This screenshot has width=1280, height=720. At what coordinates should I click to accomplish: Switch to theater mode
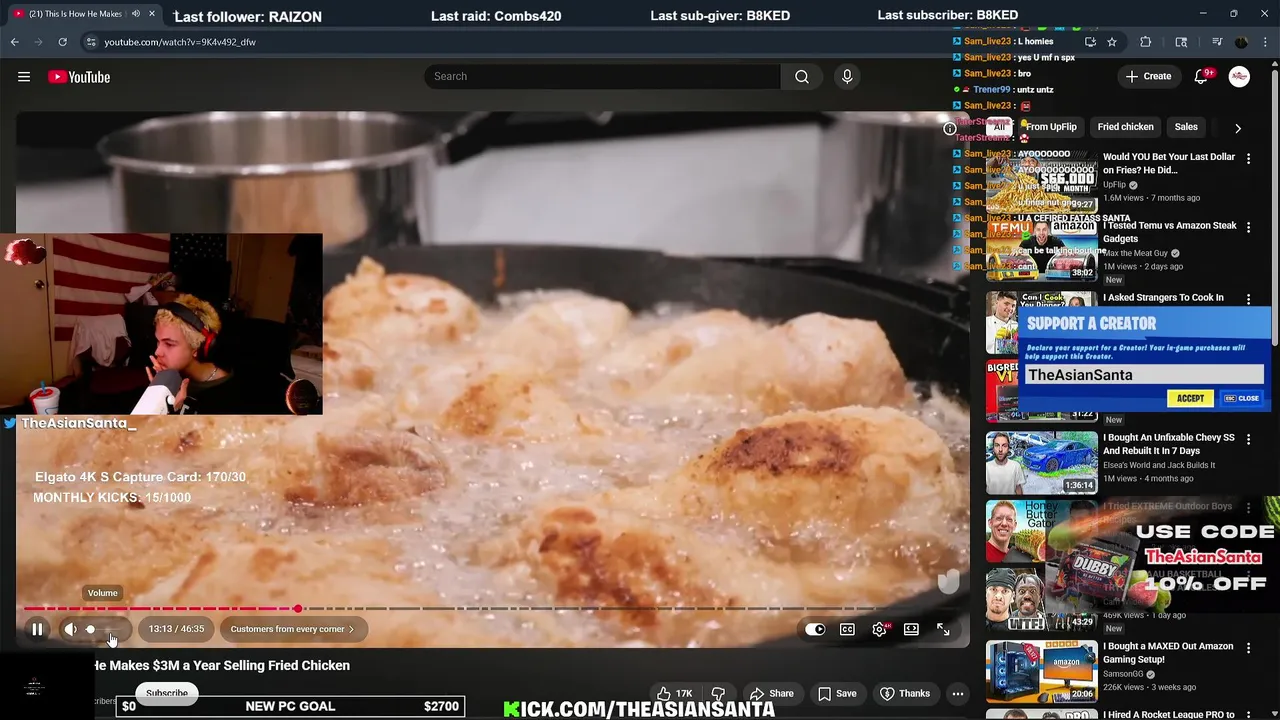(x=911, y=629)
